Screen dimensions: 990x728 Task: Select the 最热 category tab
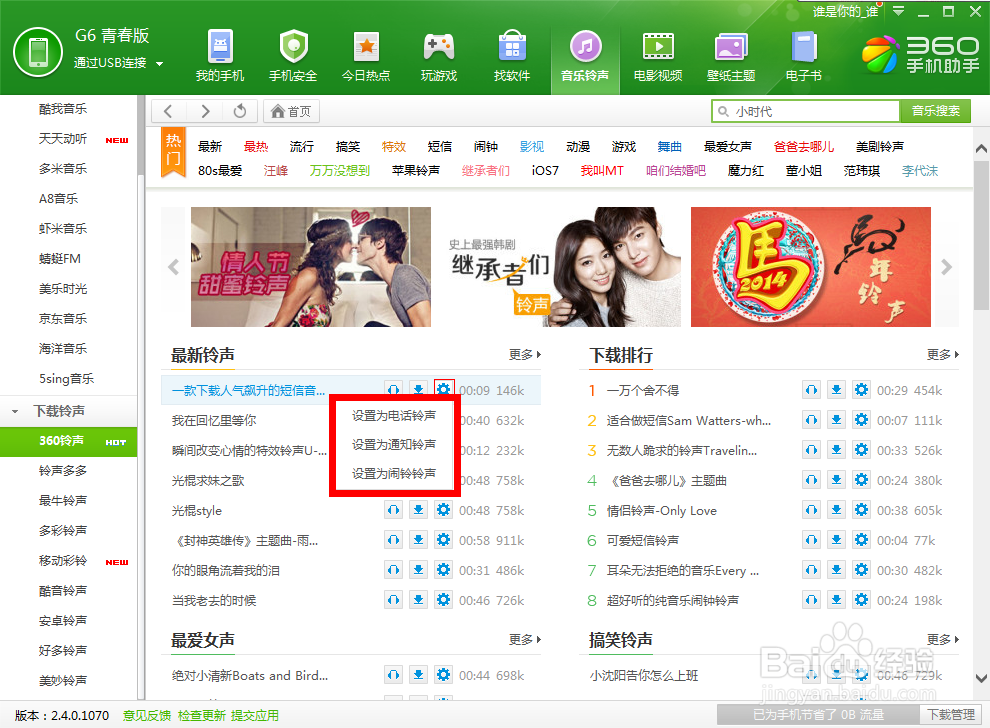(256, 147)
